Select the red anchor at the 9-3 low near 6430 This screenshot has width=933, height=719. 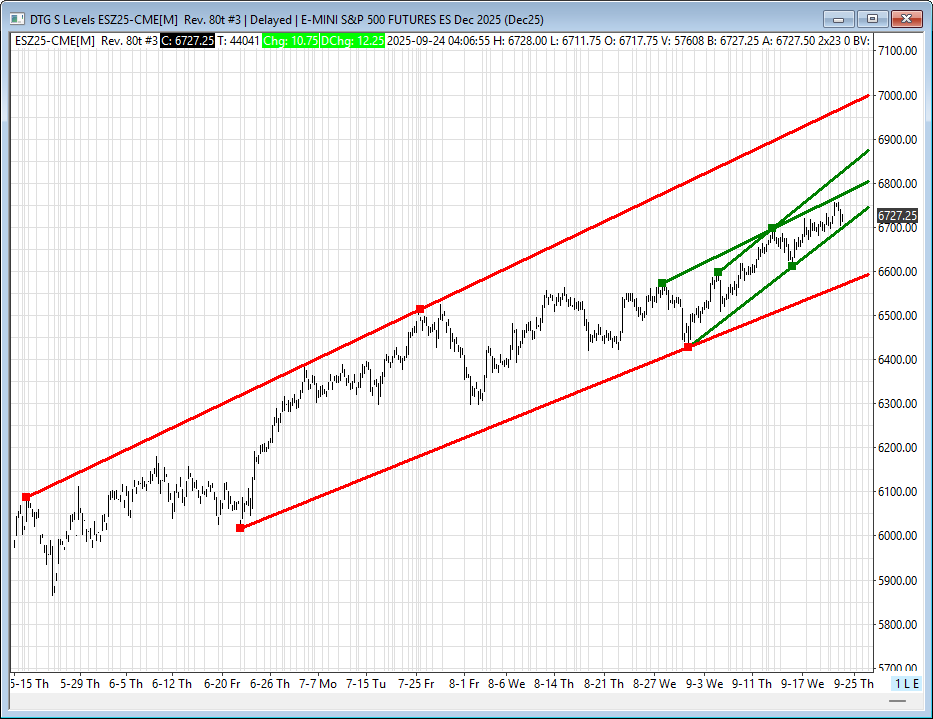[688, 347]
